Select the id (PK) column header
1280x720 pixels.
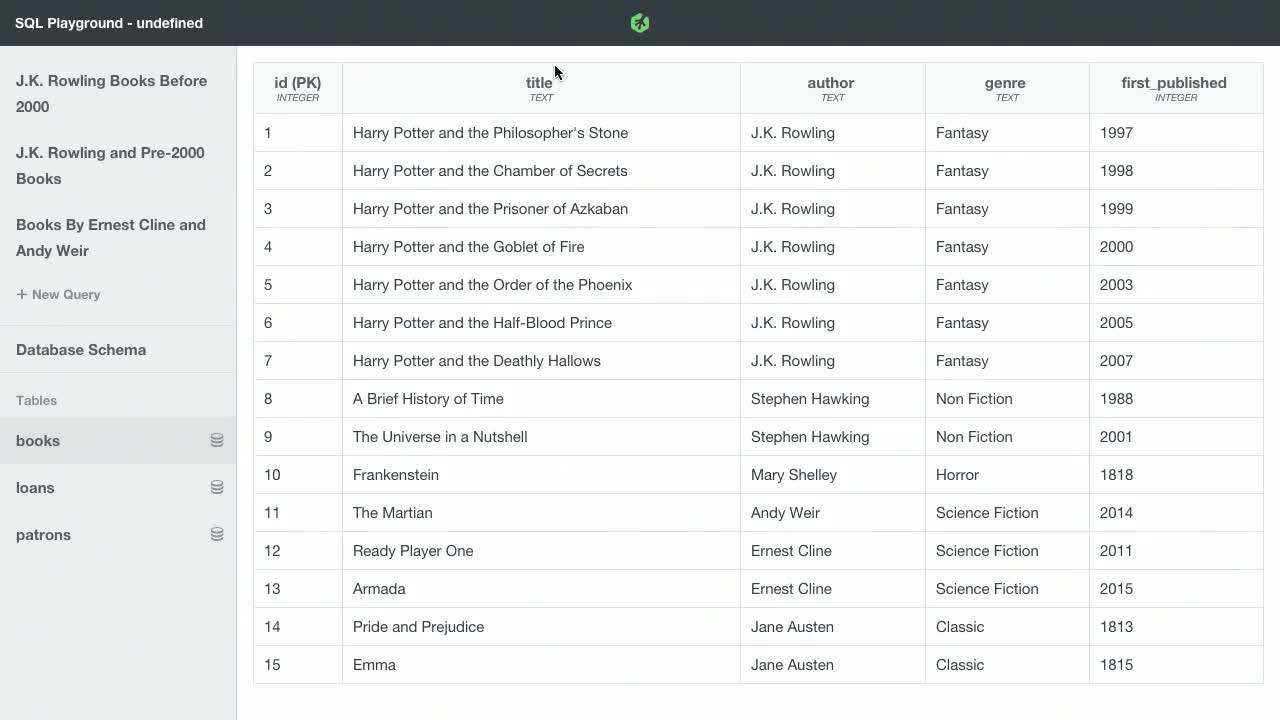[297, 88]
